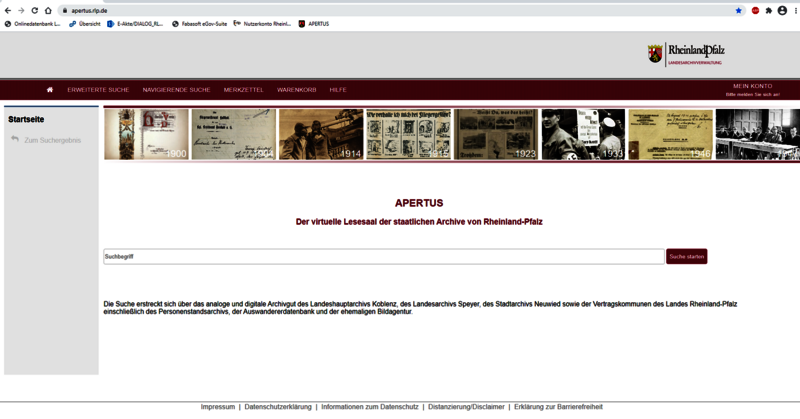800x419 pixels.
Task: Click the Rheinland-Pfalz Landesarchivverwaltung logo
Action: click(686, 55)
